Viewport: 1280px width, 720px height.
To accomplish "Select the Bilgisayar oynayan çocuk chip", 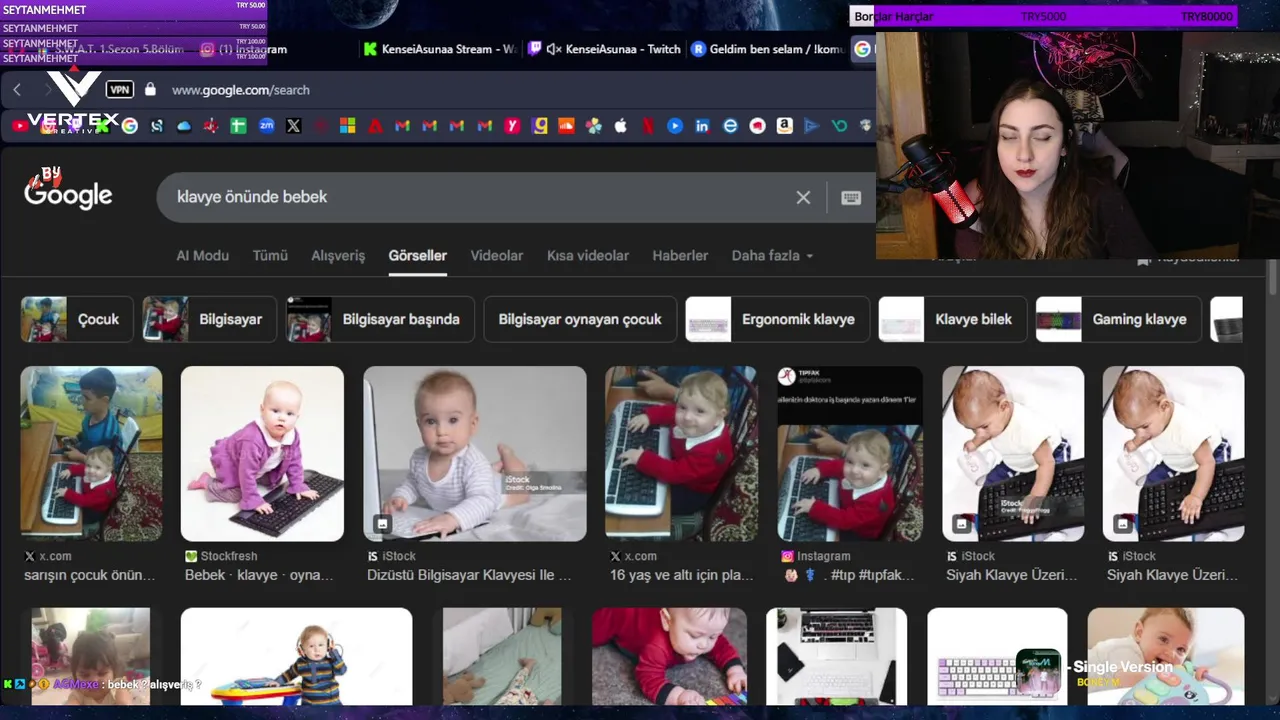I will coord(580,320).
